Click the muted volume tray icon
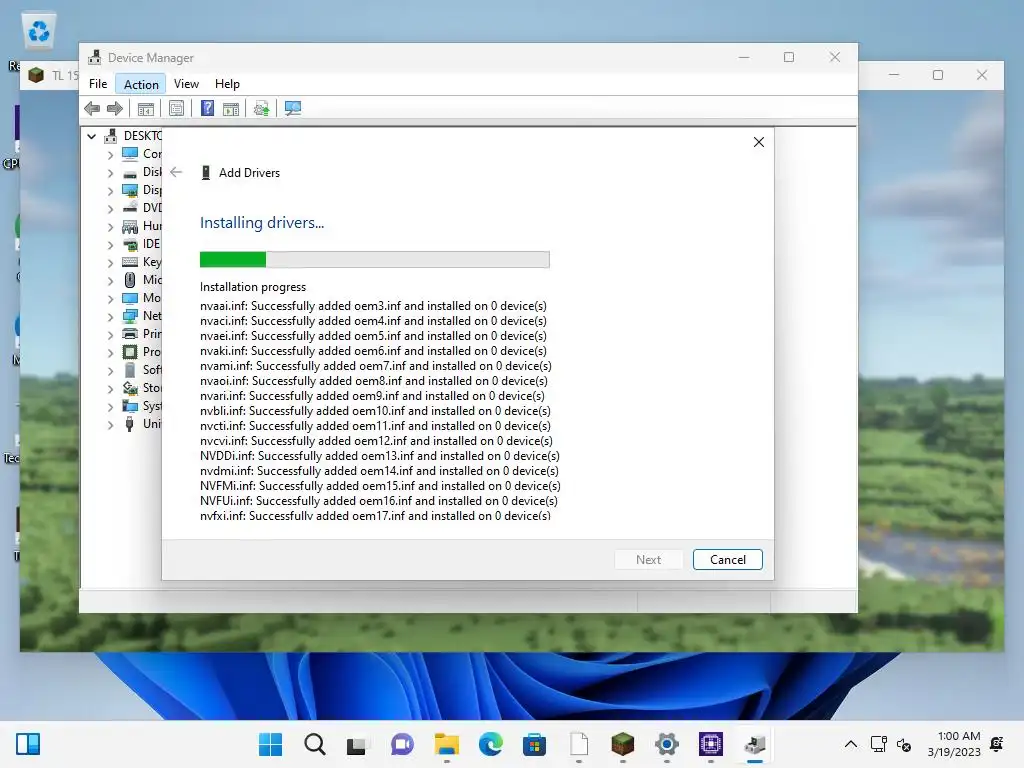The height and width of the screenshot is (768, 1024). pyautogui.click(x=904, y=744)
